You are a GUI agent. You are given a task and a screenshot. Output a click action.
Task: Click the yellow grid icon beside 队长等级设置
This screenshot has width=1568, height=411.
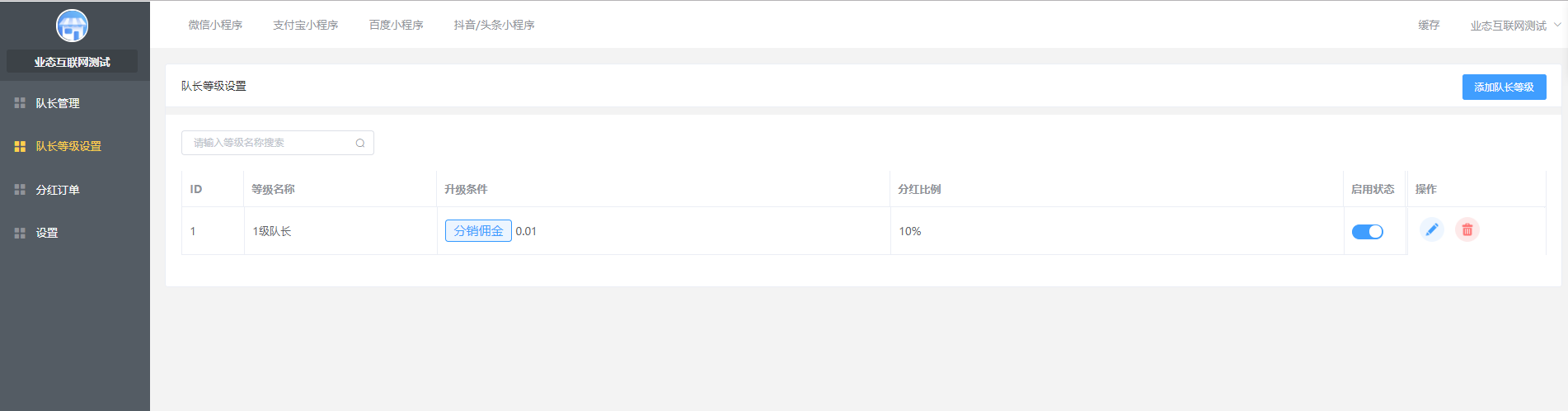pos(20,146)
